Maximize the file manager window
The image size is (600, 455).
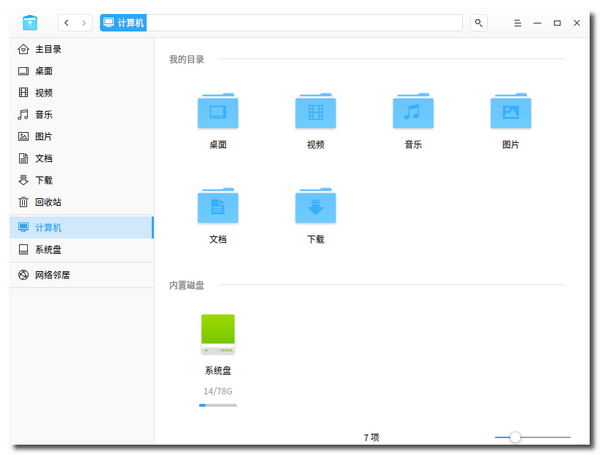(557, 23)
